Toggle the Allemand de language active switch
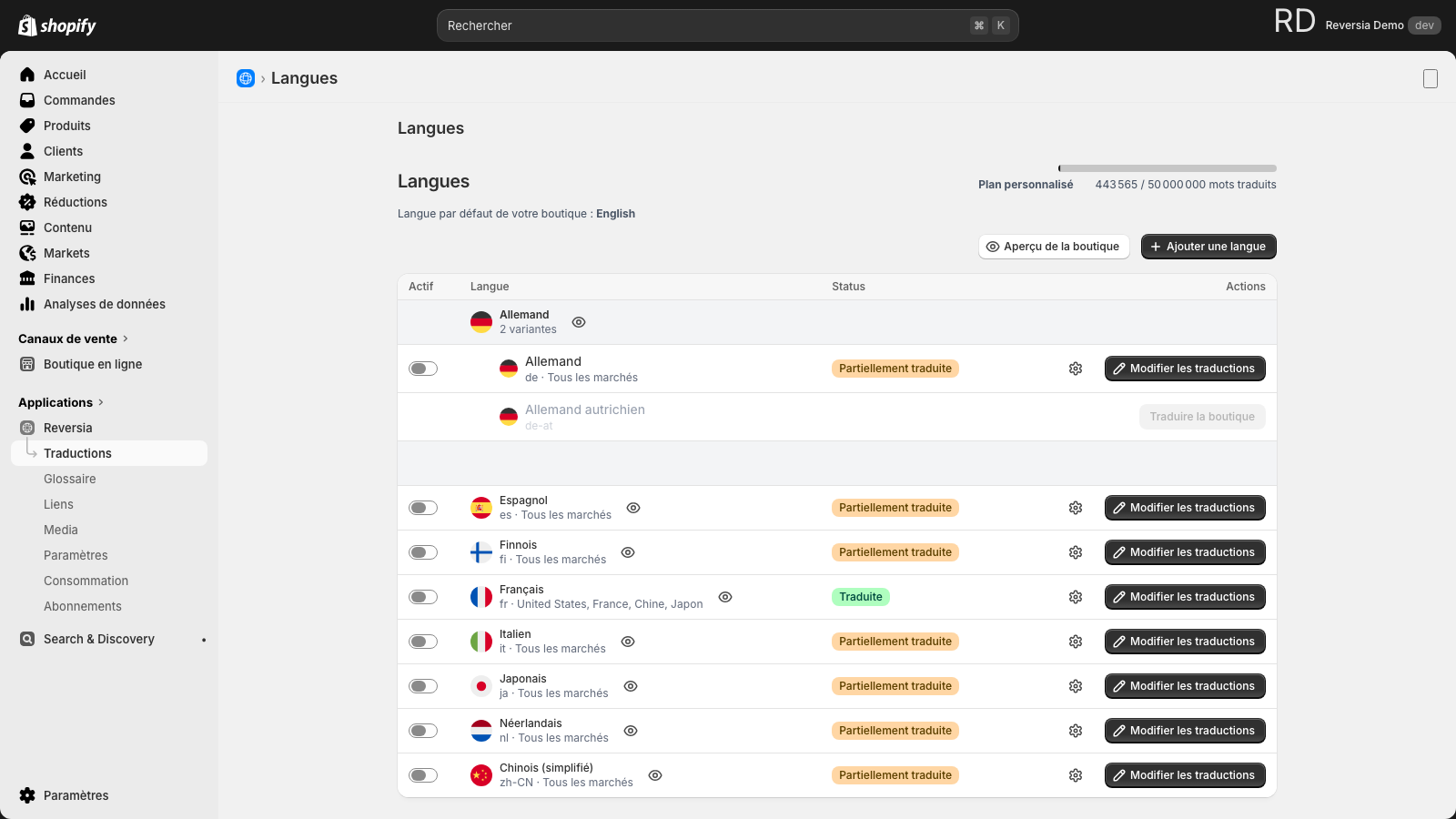The image size is (1456, 819). point(423,369)
